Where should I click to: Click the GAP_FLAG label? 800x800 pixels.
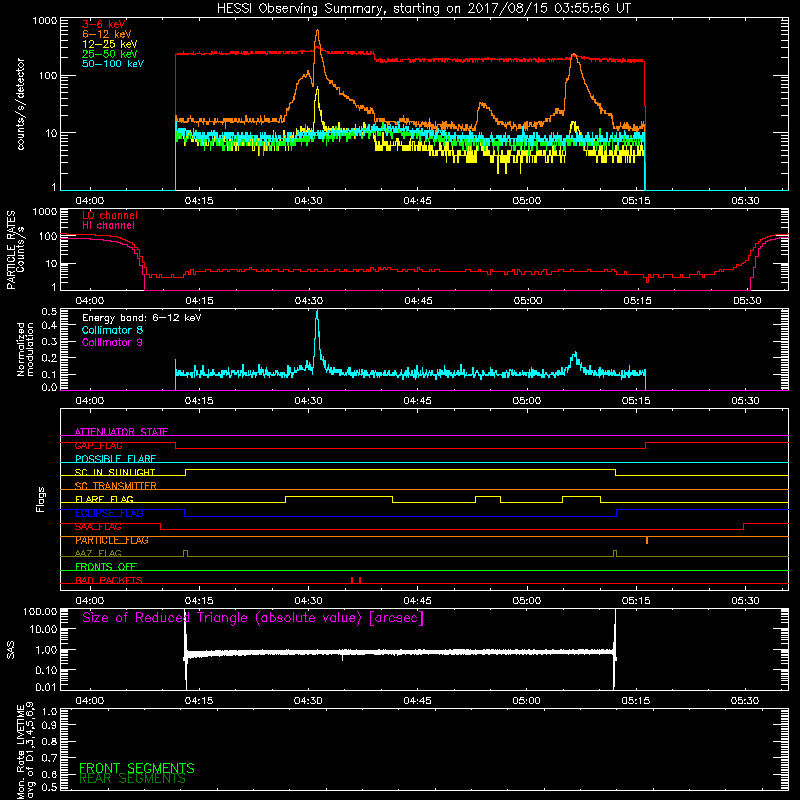(x=98, y=445)
